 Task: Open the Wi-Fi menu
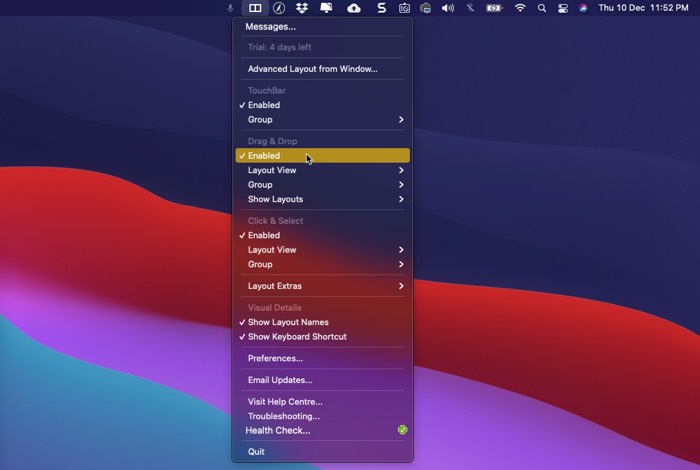(520, 8)
